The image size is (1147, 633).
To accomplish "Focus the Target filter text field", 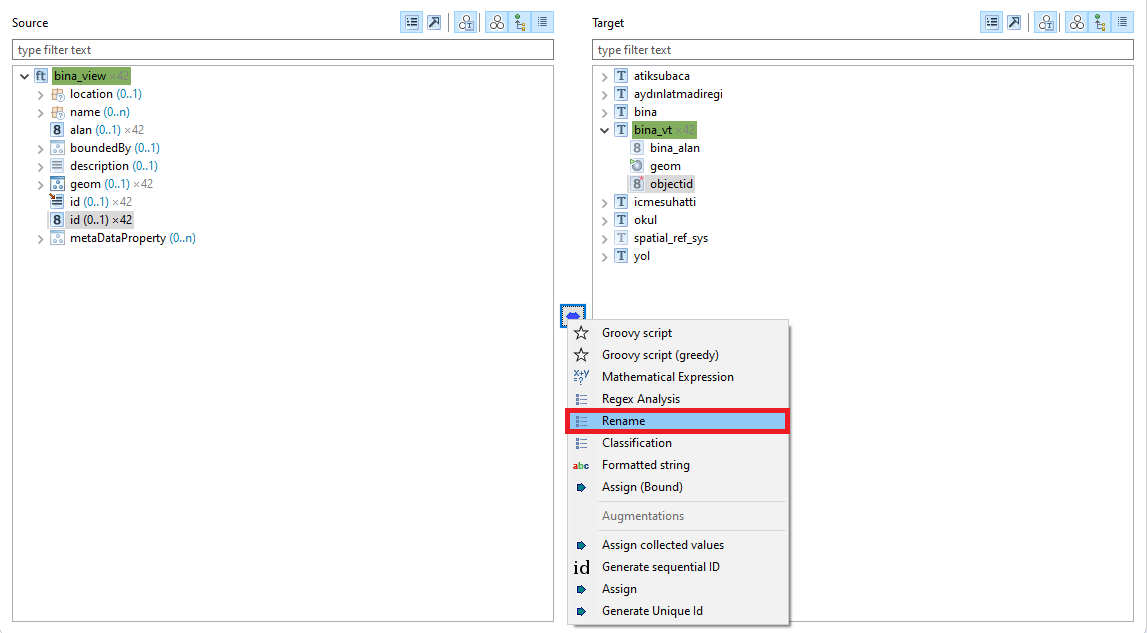I will (x=862, y=50).
